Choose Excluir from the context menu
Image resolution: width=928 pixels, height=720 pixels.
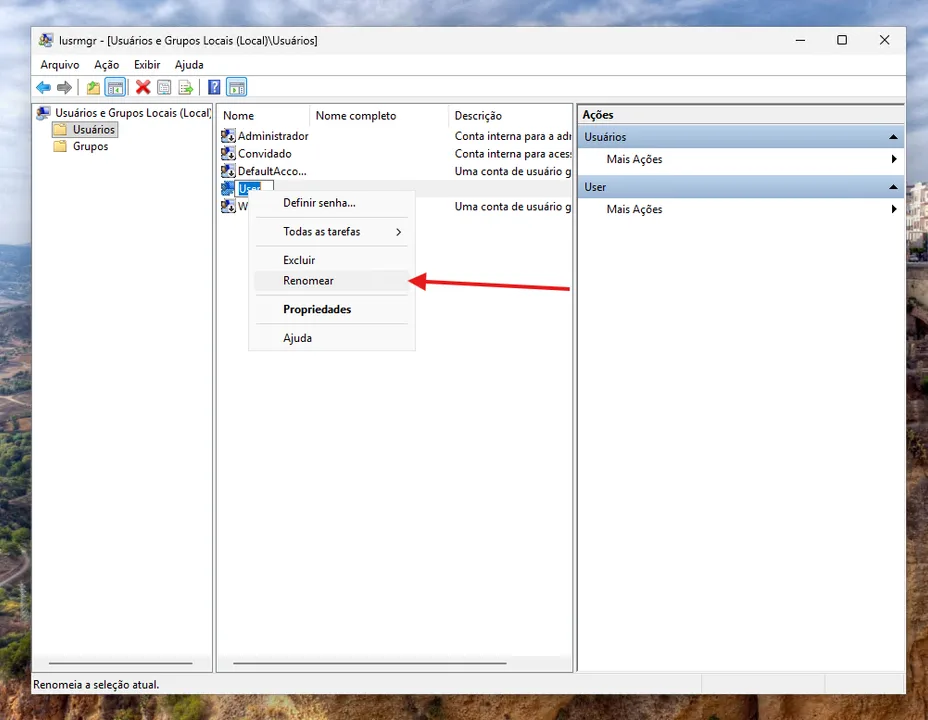pyautogui.click(x=331, y=260)
